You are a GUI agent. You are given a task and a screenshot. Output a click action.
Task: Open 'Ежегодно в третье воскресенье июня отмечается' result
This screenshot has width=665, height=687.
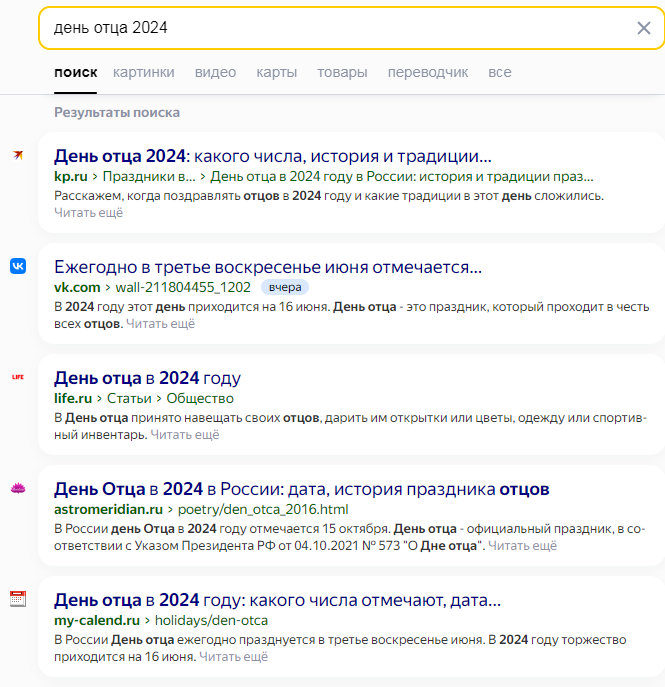pyautogui.click(x=268, y=267)
